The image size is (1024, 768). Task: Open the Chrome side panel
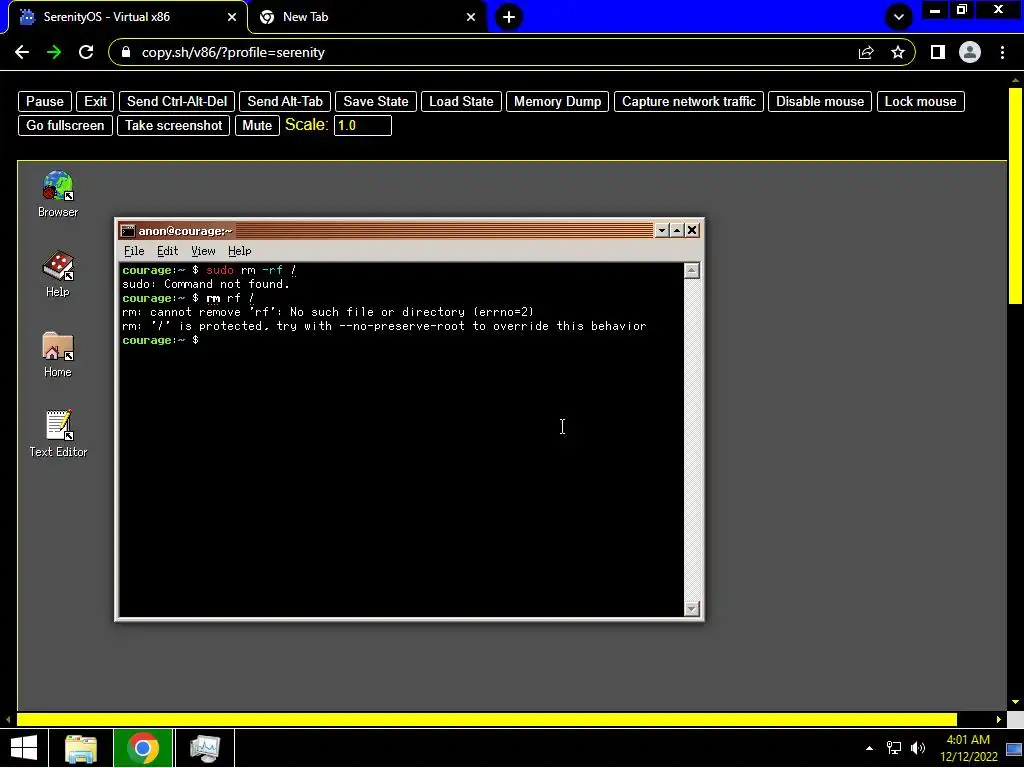coord(938,52)
